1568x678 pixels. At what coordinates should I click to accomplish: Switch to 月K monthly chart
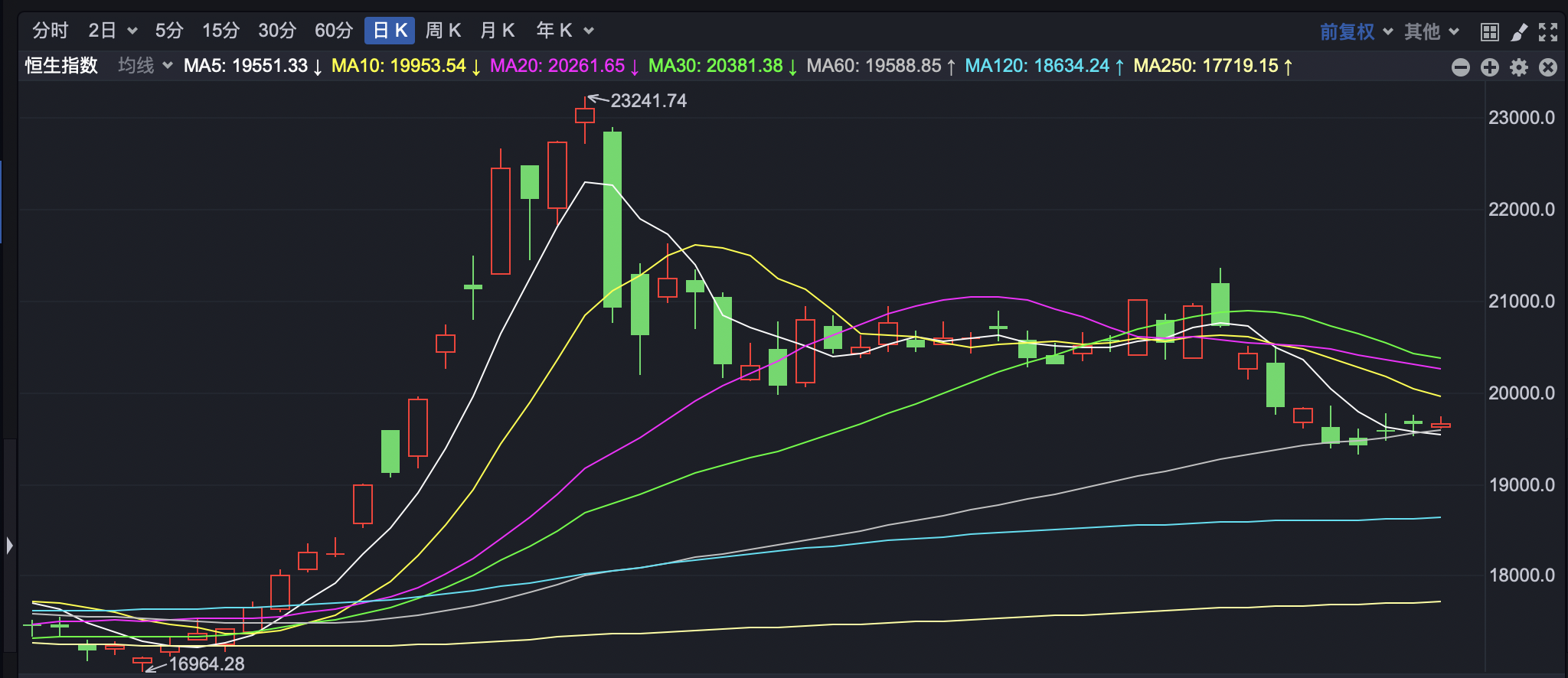[498, 31]
